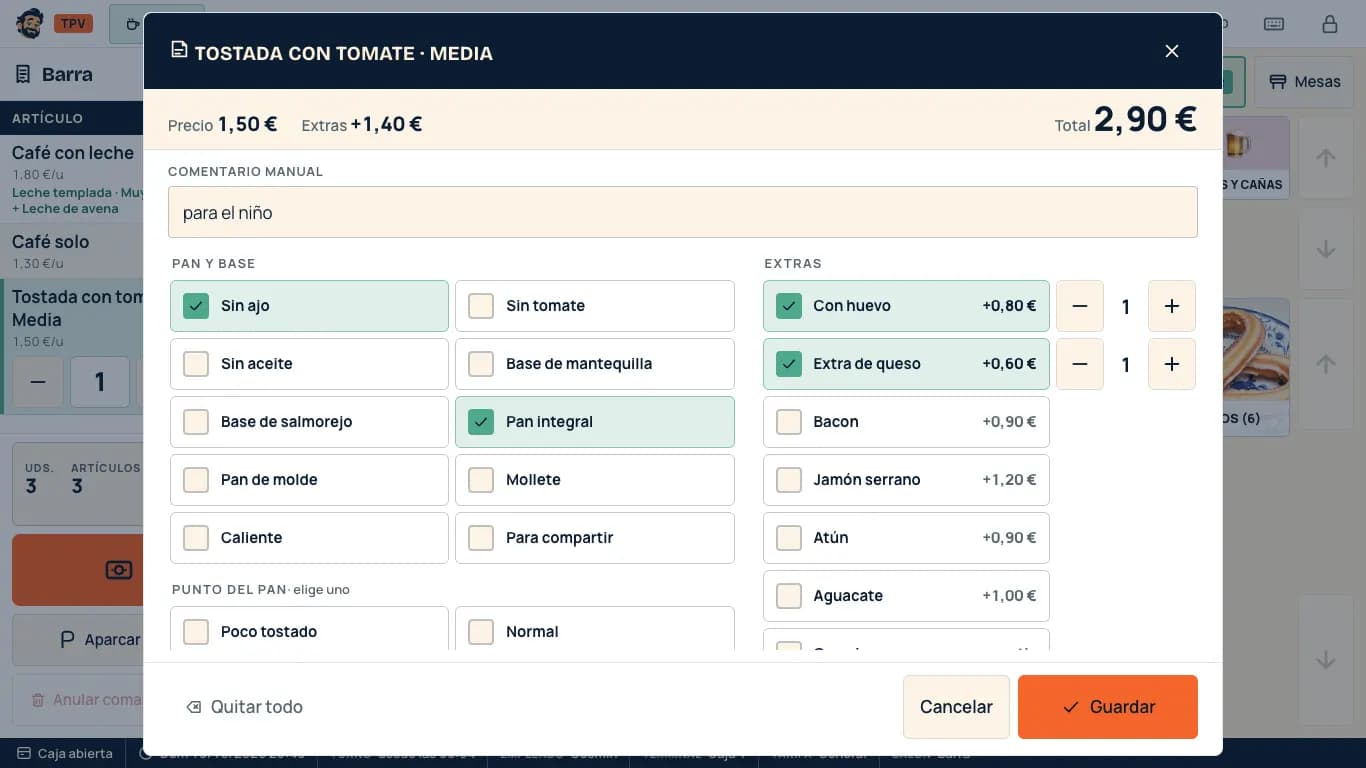Viewport: 1366px width, 768px height.
Task: Select the Café con leche order line
Action: click(x=72, y=179)
